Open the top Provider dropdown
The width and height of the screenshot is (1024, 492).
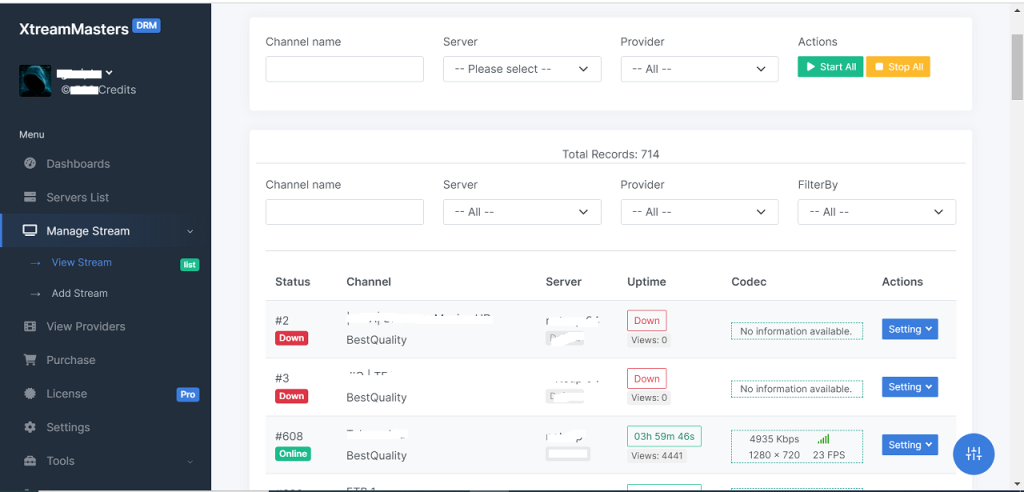coord(698,69)
